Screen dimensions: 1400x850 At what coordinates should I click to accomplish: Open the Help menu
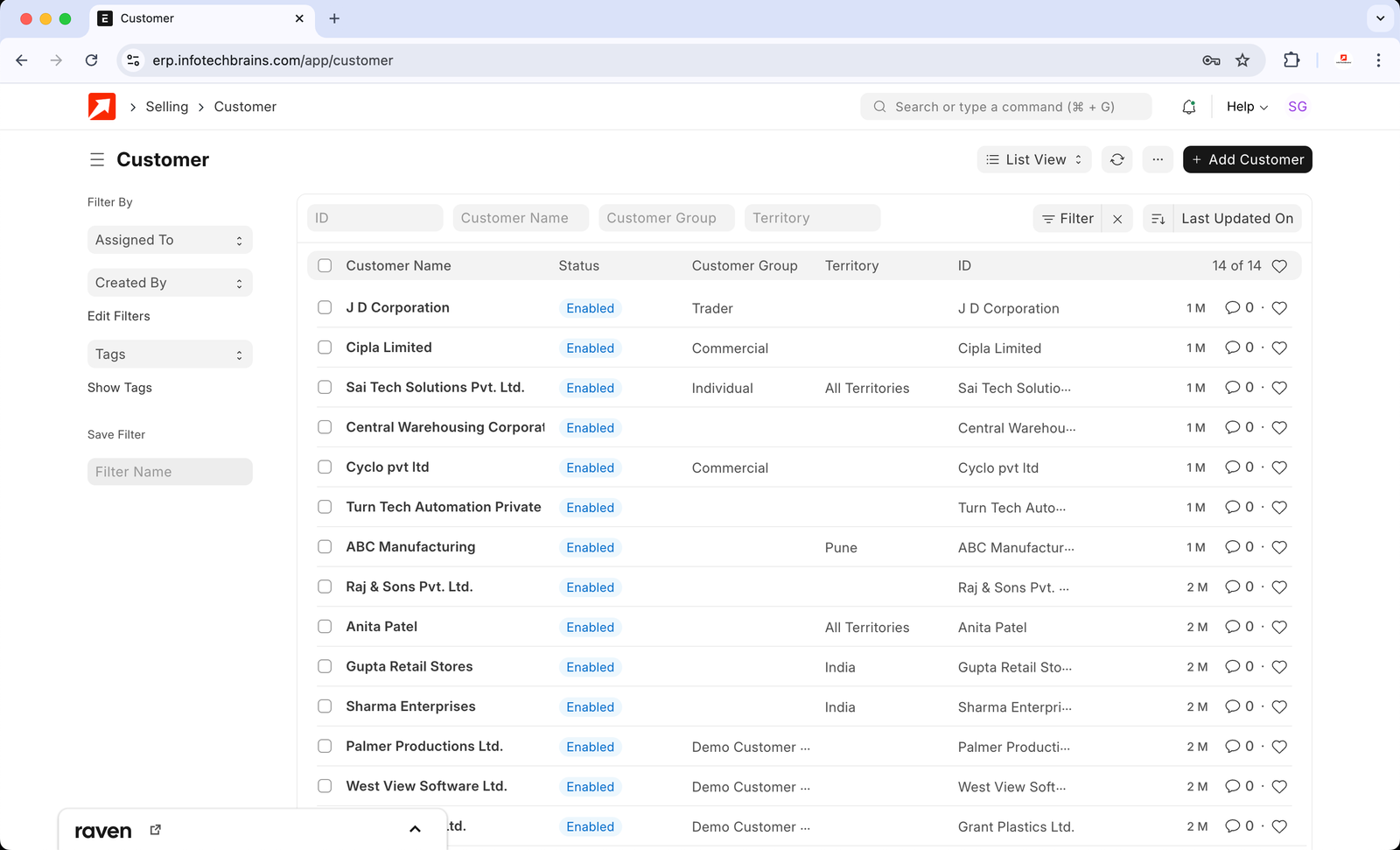[x=1246, y=107]
